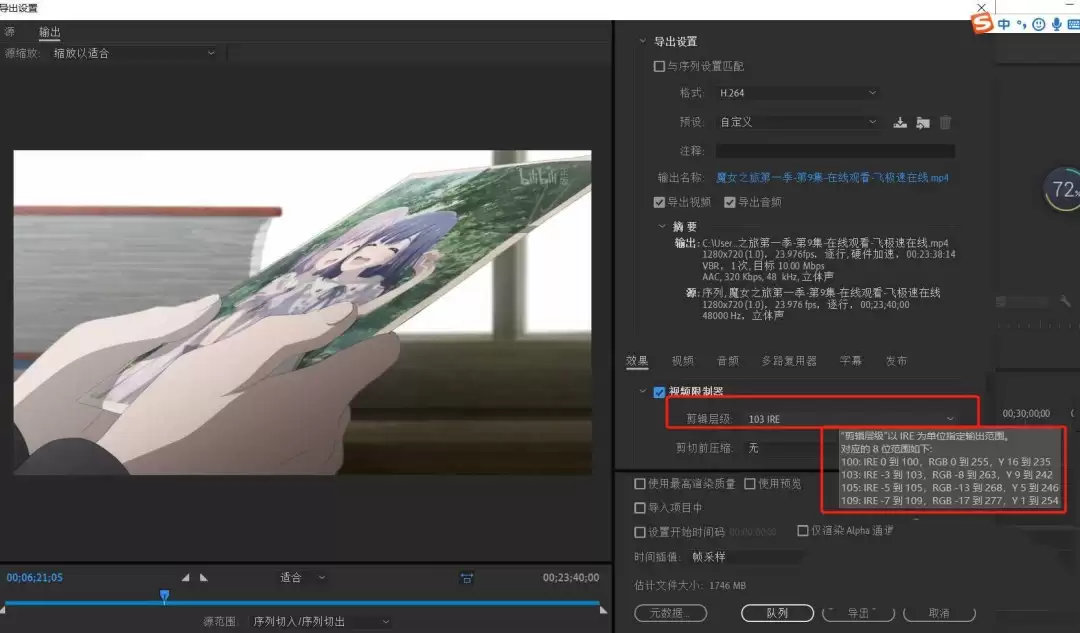Click the output name mp4 link

(x=832, y=178)
